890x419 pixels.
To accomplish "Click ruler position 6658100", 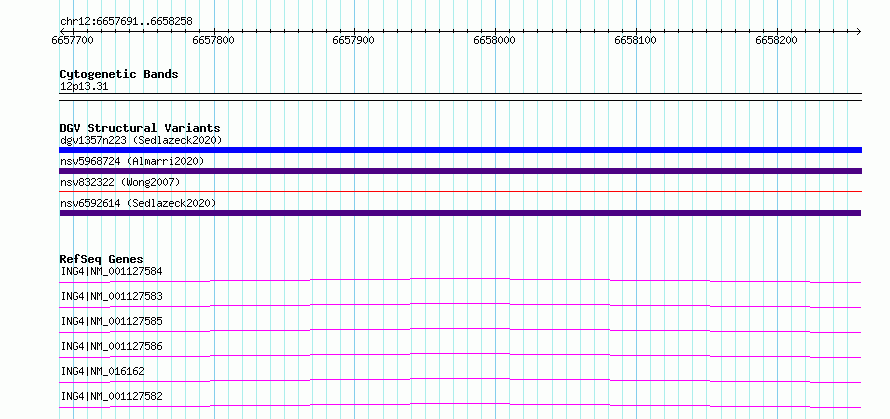I will click(x=636, y=40).
